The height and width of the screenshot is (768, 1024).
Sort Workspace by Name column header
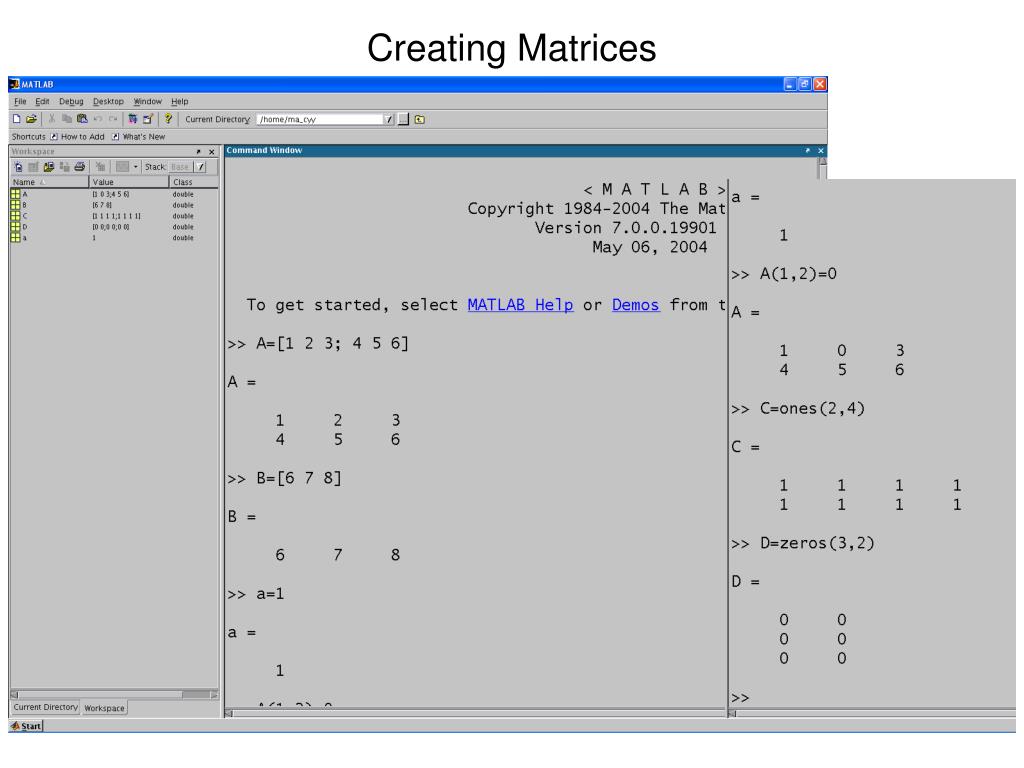click(50, 182)
